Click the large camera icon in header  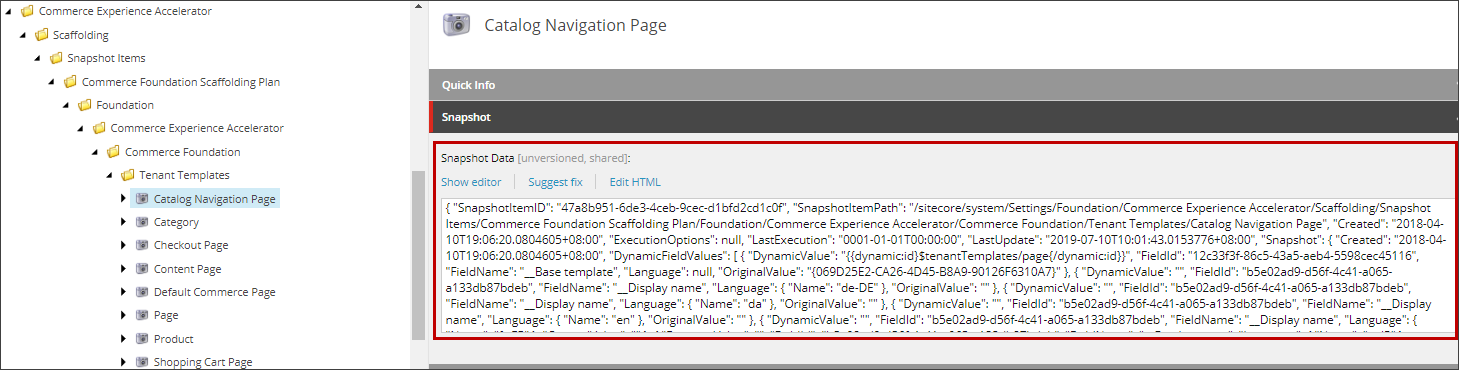coord(457,25)
